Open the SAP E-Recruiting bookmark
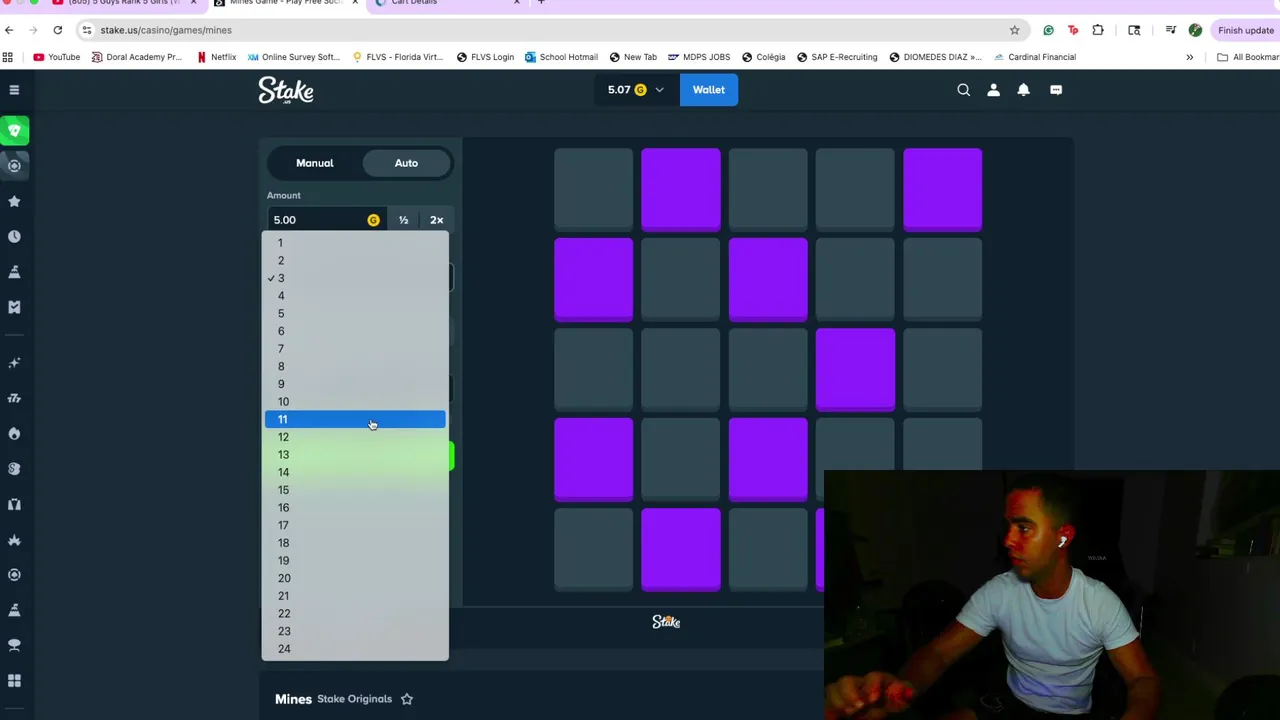 coord(836,57)
